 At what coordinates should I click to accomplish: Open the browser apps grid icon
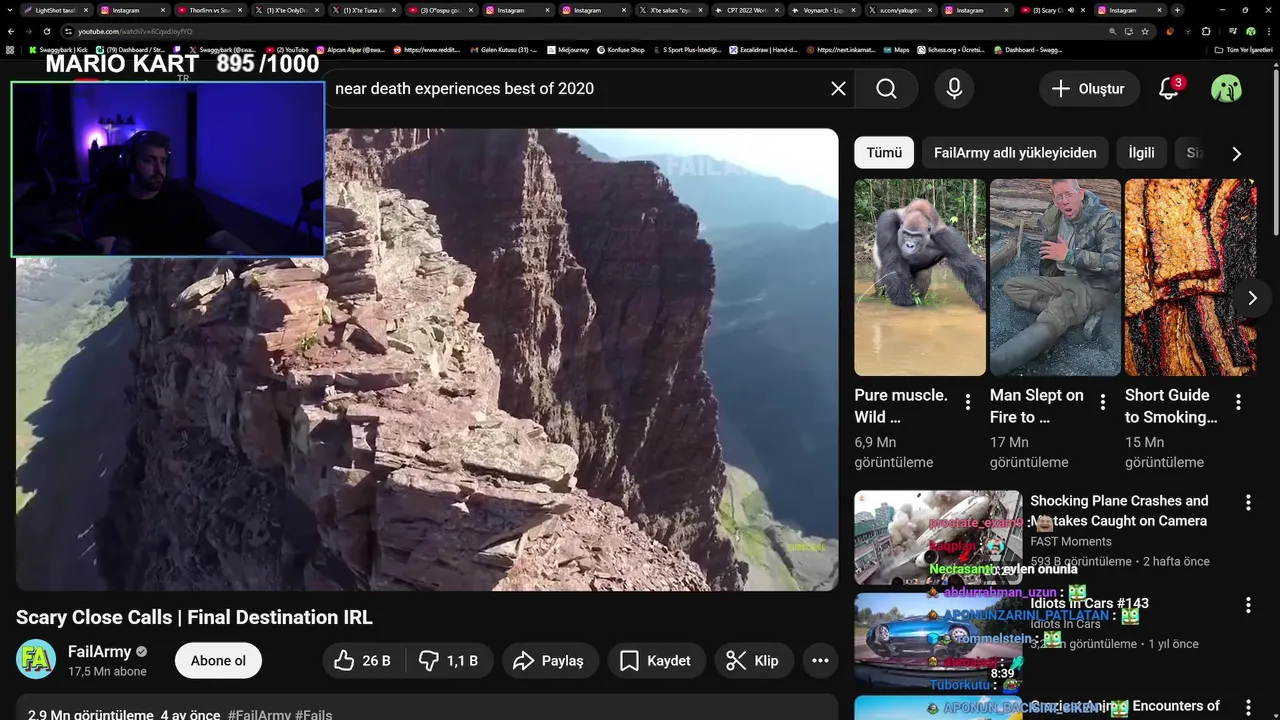point(10,50)
